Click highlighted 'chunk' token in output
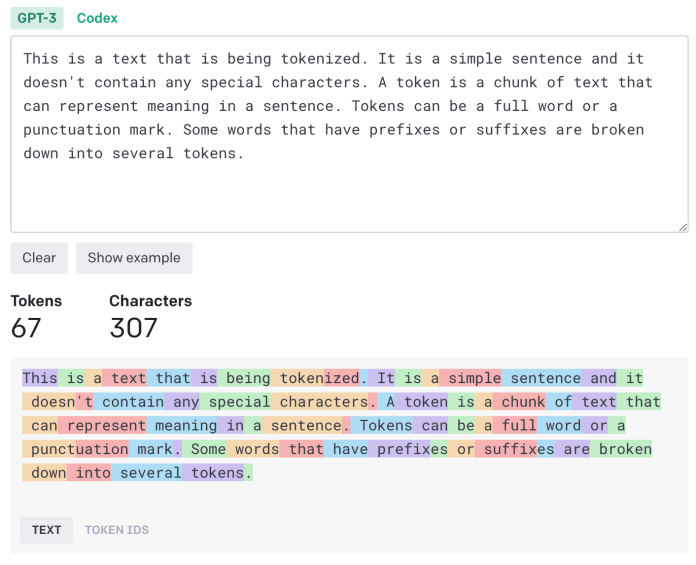This screenshot has width=696, height=565. click(x=522, y=402)
